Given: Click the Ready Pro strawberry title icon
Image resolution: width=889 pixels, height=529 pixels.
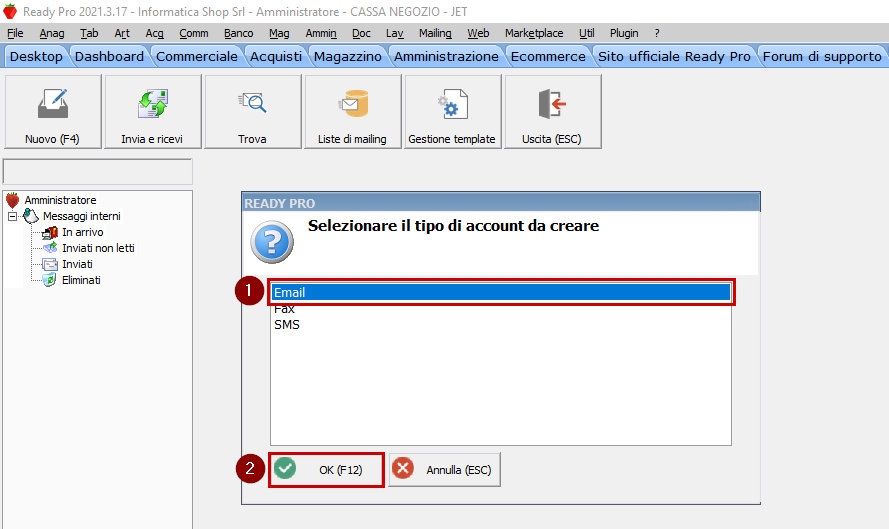Looking at the screenshot, I should click(x=10, y=11).
